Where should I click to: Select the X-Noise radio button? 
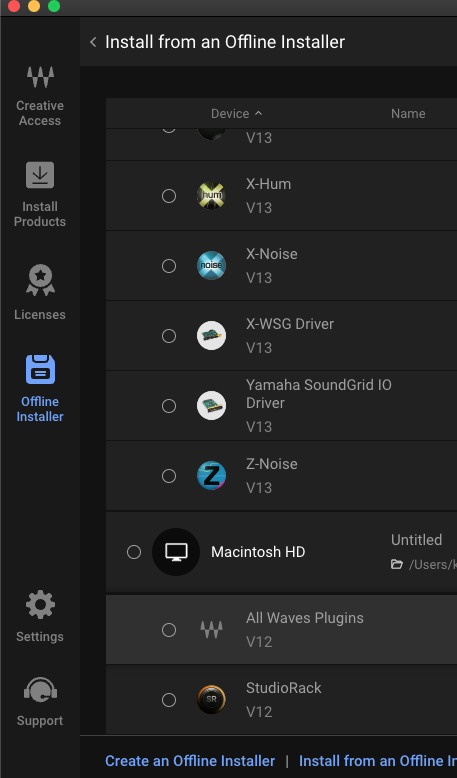click(x=169, y=266)
